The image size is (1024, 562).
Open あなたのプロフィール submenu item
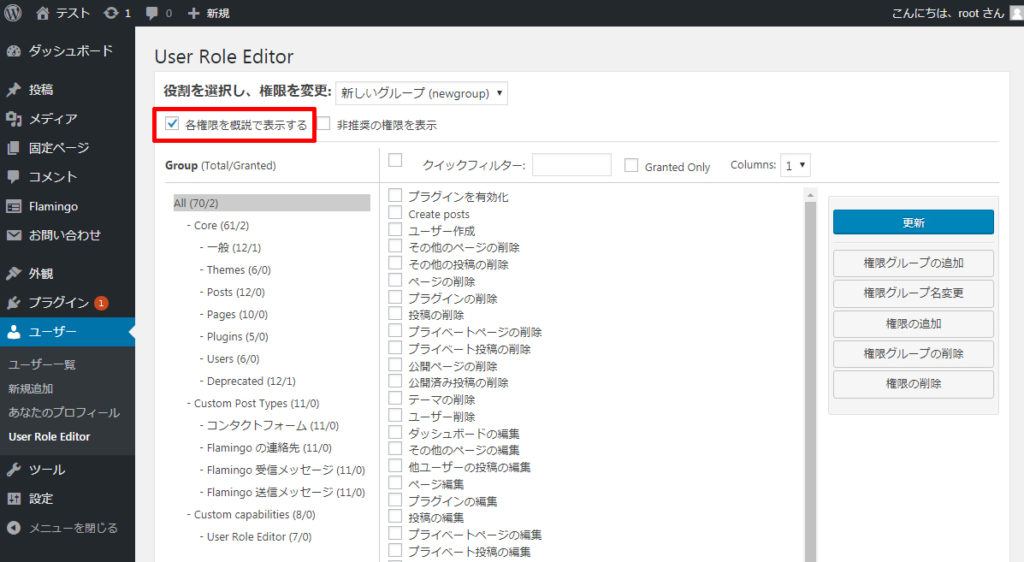[x=64, y=412]
